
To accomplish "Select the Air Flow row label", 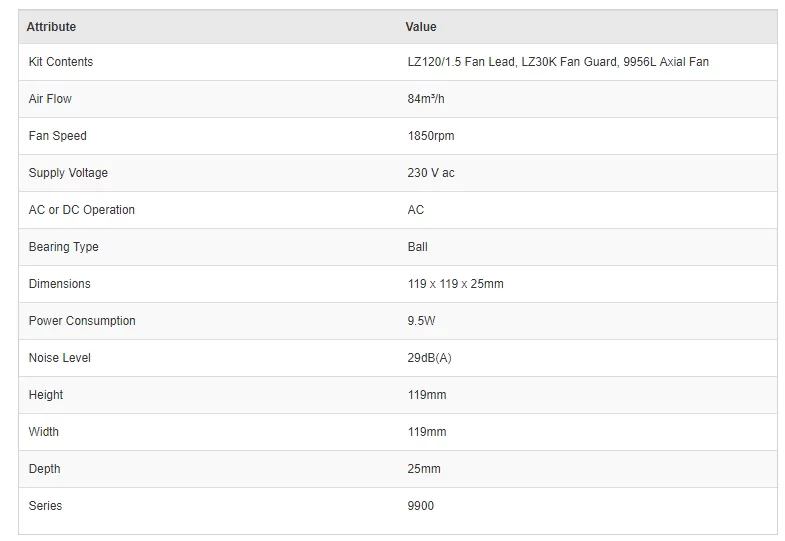I will [50, 99].
